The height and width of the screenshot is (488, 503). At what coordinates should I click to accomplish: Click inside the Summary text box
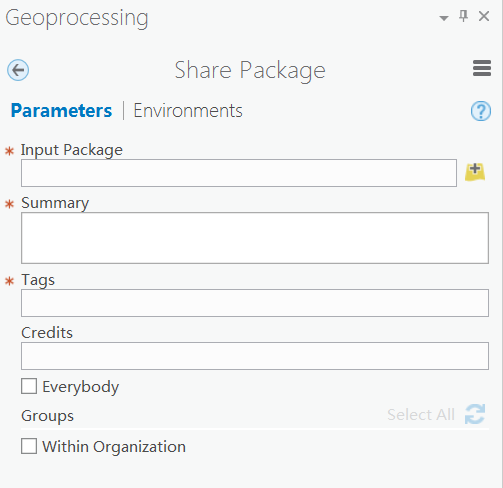pos(255,238)
